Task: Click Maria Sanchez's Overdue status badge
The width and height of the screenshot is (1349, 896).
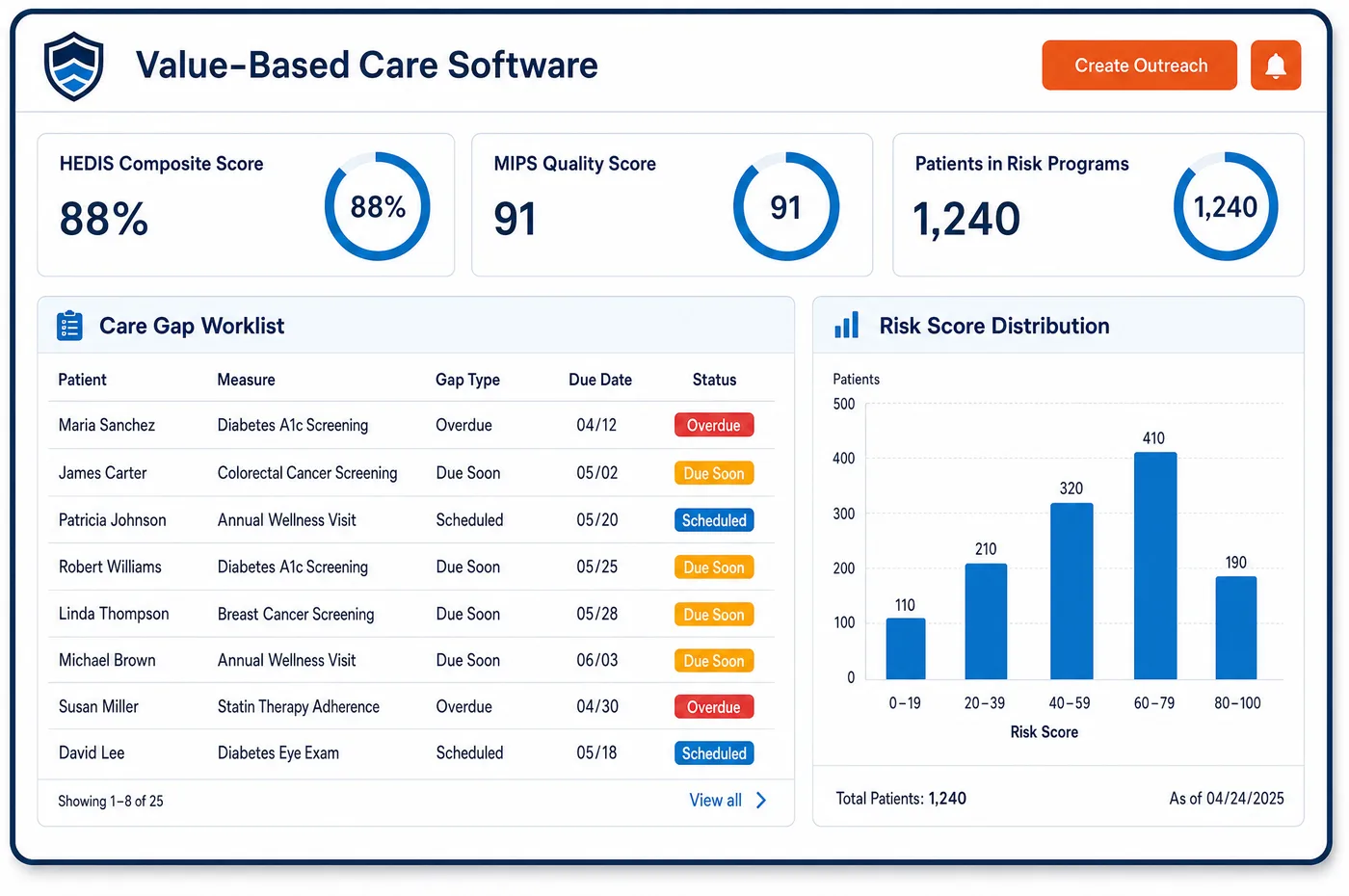Action: coord(714,425)
